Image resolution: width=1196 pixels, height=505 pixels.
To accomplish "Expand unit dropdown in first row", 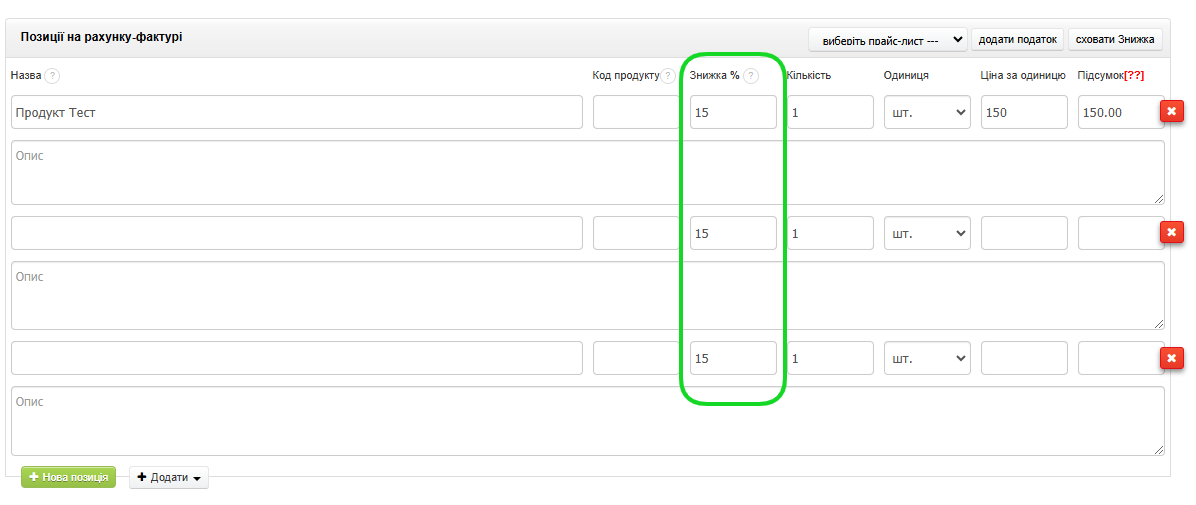I will [x=927, y=112].
